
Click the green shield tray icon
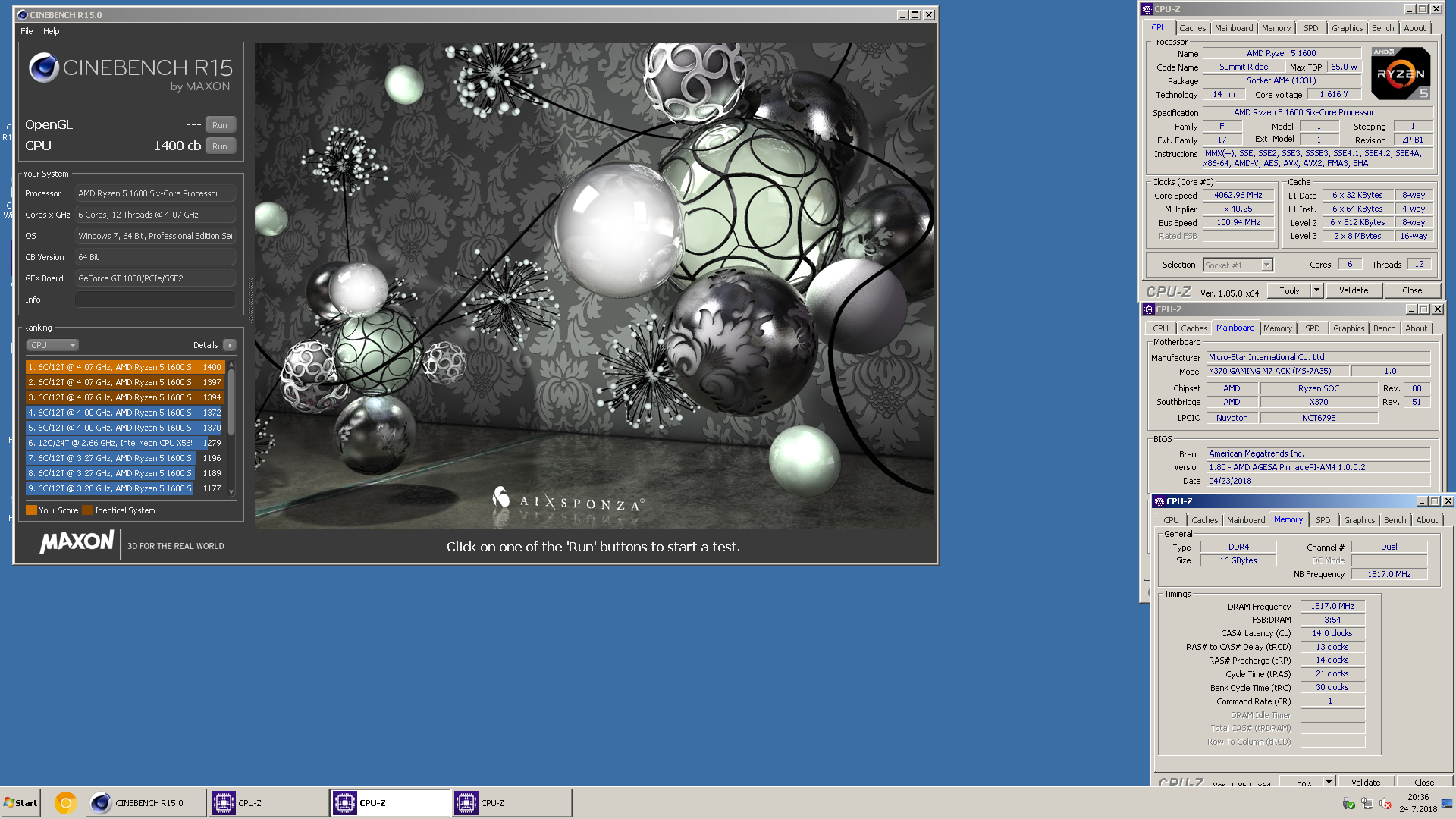(x=1348, y=804)
